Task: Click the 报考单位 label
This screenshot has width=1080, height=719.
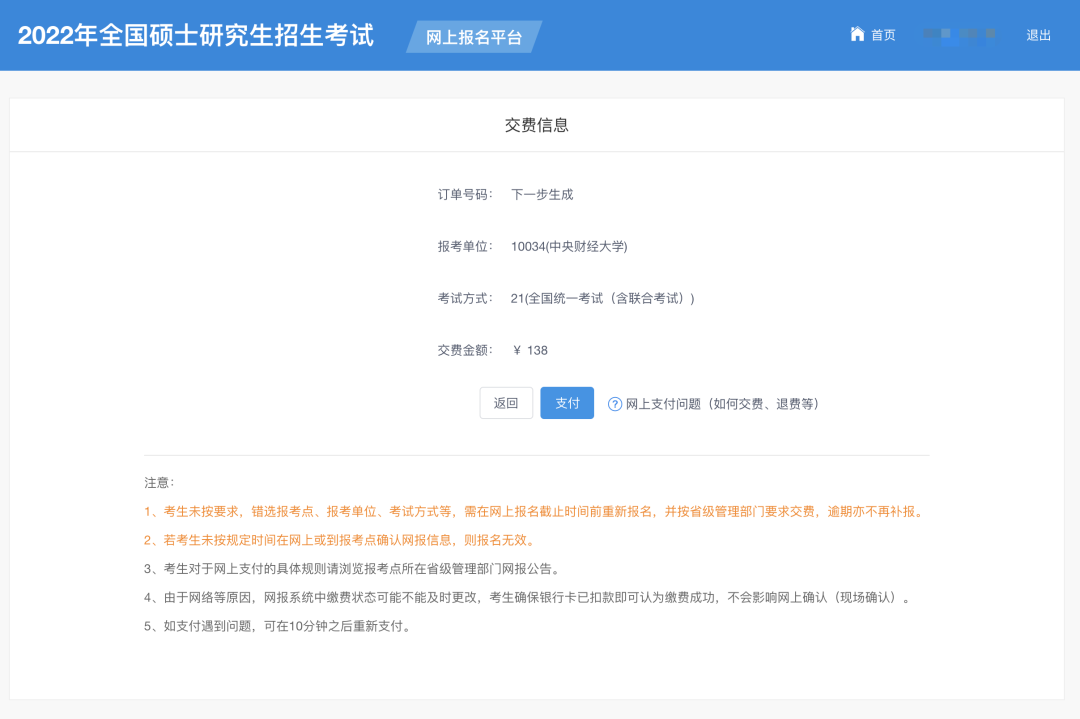Action: tap(465, 247)
